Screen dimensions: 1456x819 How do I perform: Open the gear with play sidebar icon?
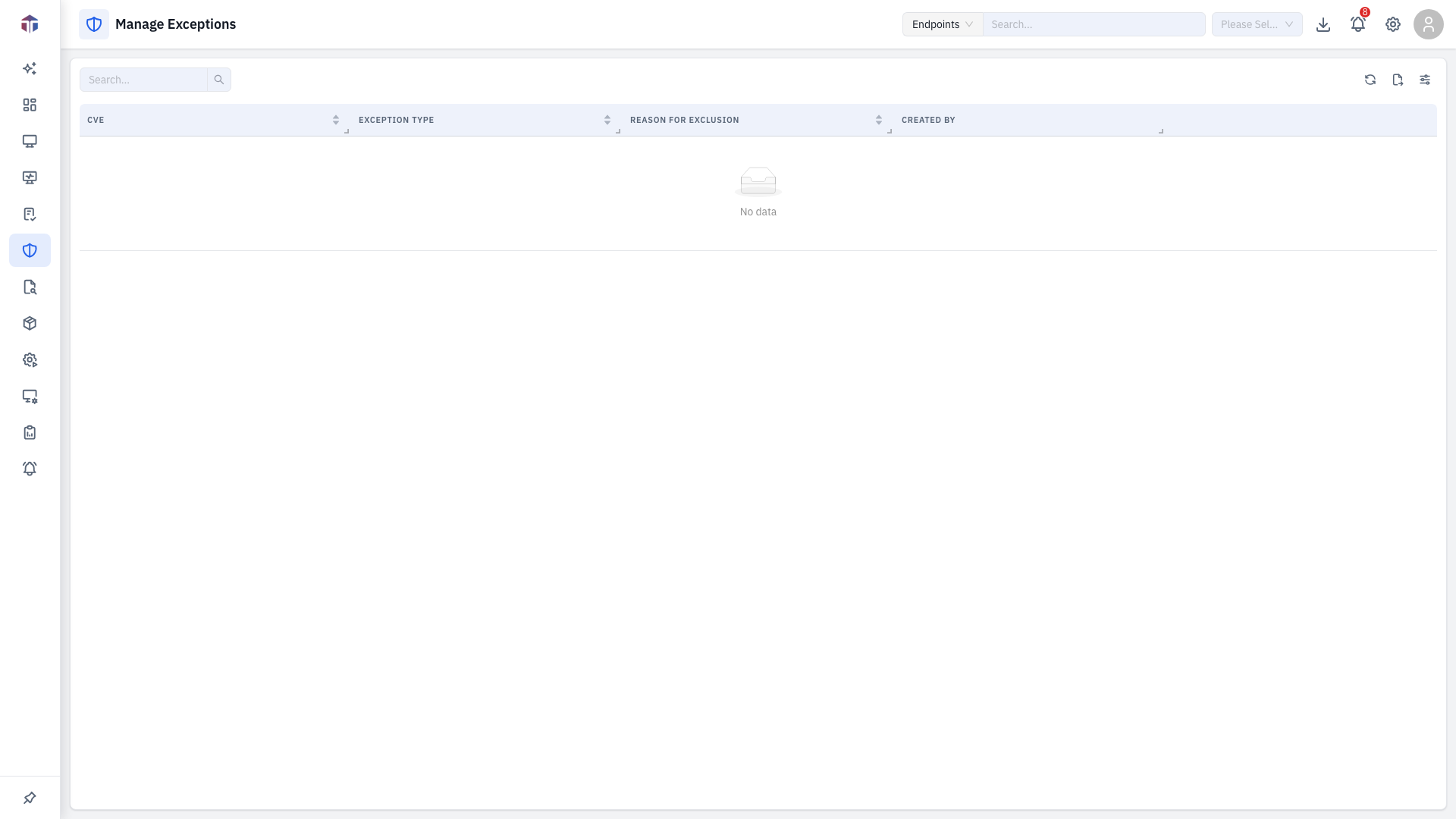coord(30,359)
